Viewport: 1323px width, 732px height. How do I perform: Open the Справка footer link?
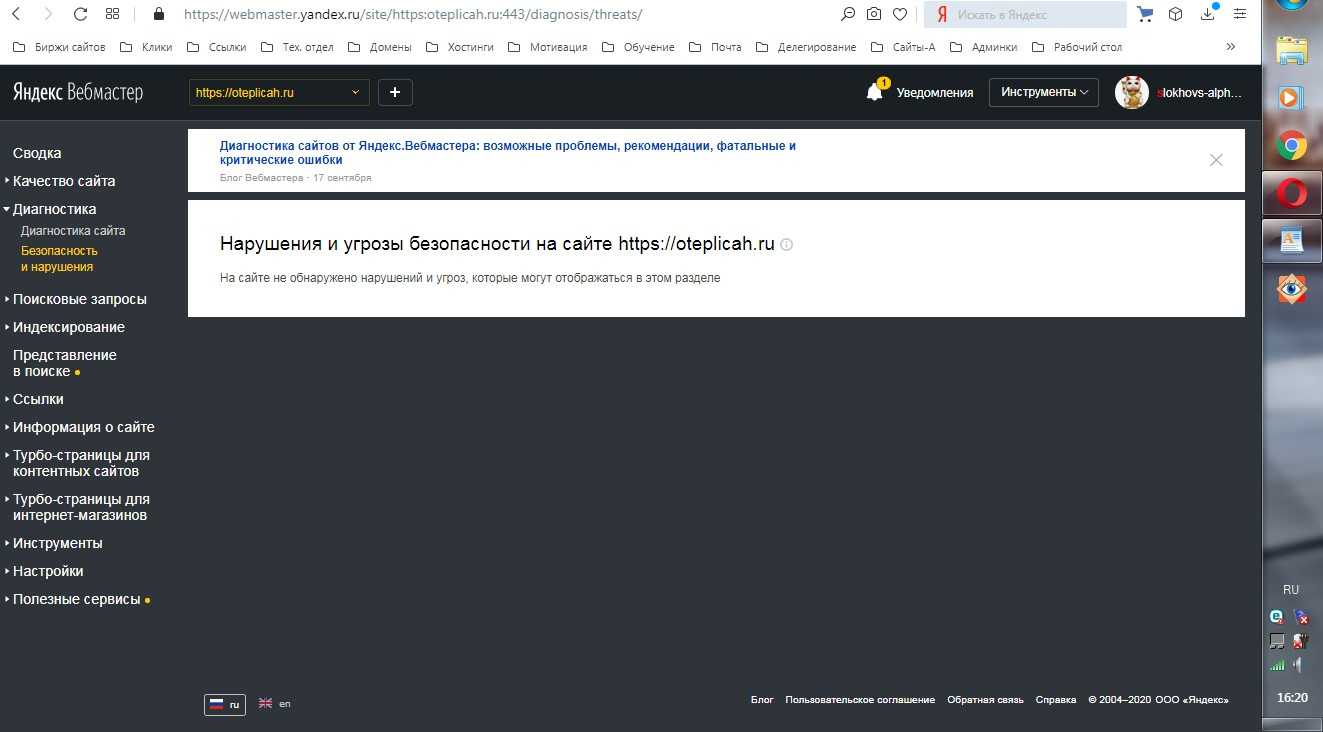pos(1056,700)
